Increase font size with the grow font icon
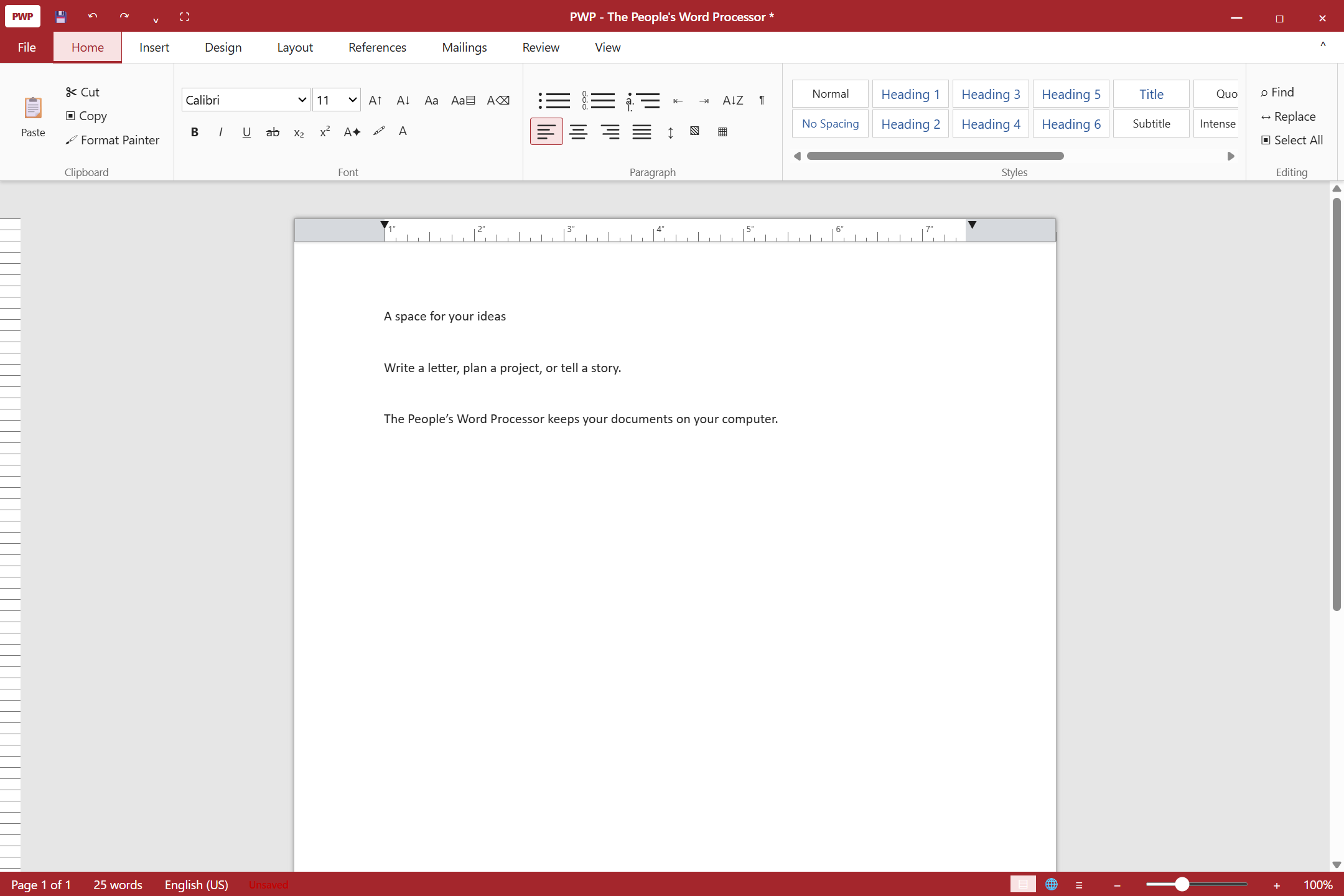Screen dimensions: 1344x896 (x=375, y=100)
